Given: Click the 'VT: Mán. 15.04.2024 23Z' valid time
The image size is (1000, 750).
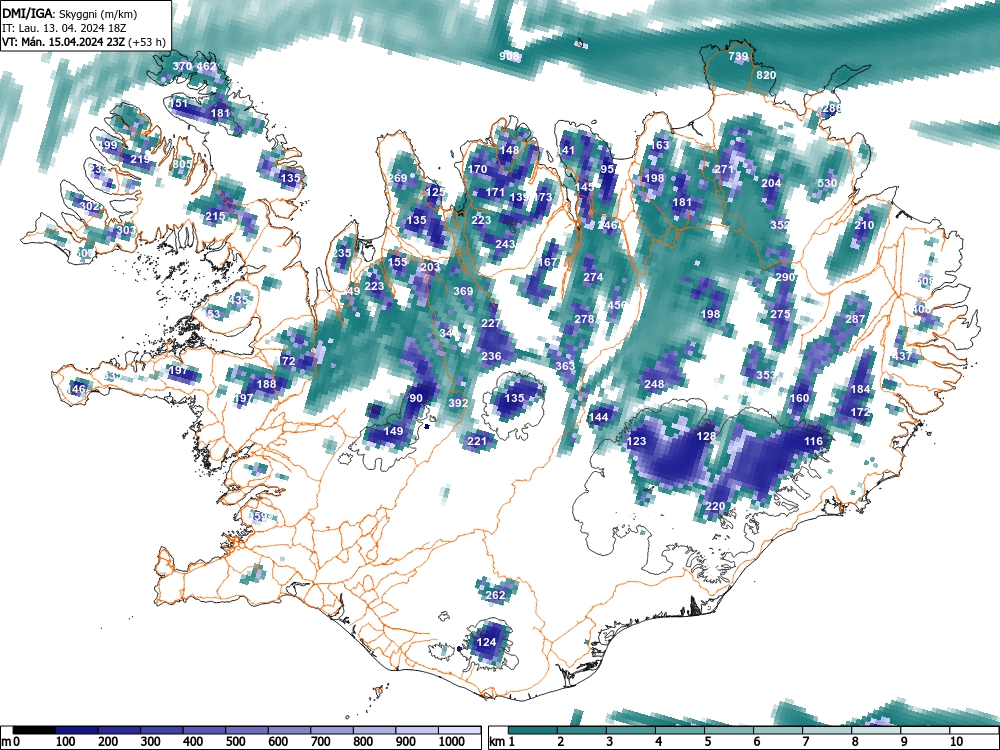Looking at the screenshot, I should [x=64, y=42].
